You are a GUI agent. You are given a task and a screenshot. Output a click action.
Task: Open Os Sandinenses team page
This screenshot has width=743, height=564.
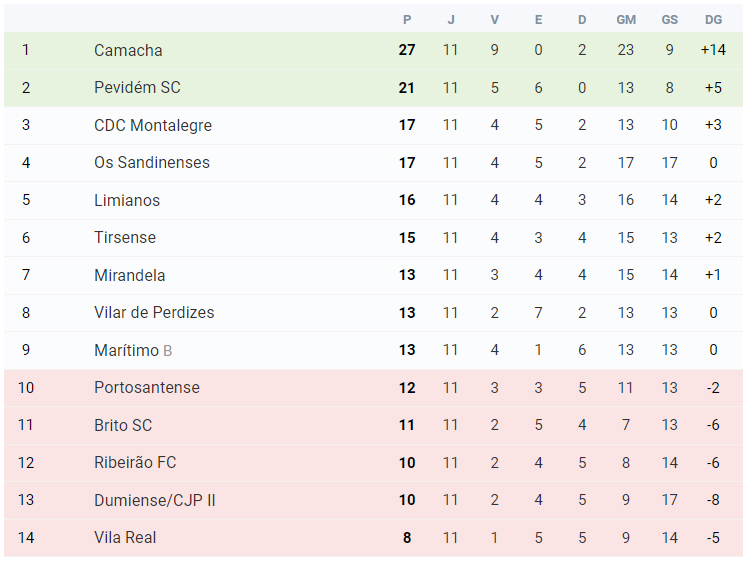pyautogui.click(x=152, y=163)
